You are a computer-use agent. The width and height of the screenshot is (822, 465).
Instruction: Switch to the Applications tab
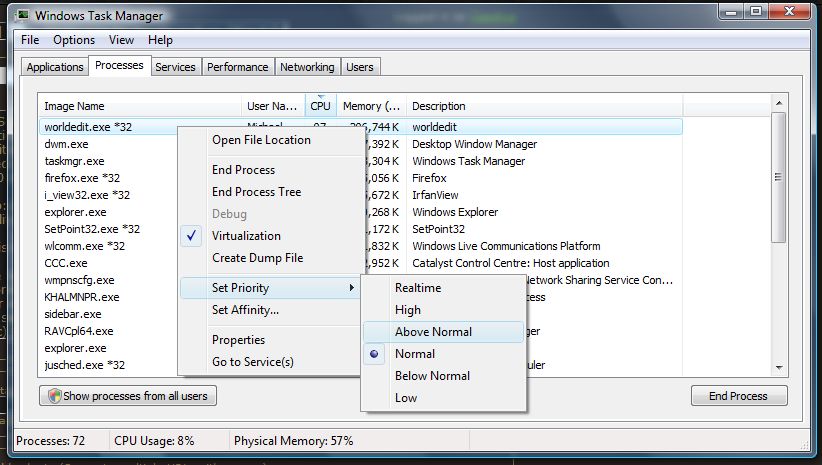(x=55, y=67)
